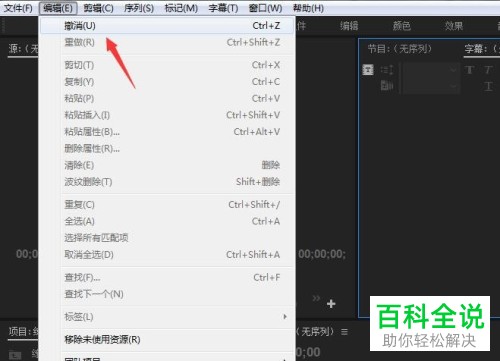Open the lower dropdown in captions panel
This screenshot has height=361, width=500.
pos(431,86)
